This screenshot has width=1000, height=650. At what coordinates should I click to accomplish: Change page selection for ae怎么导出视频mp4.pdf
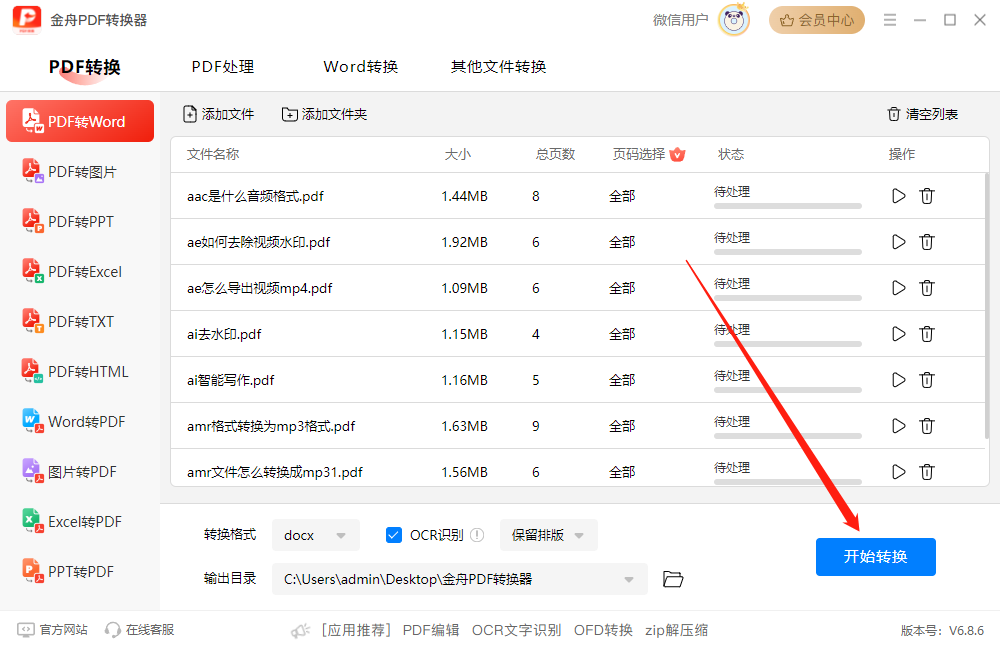point(622,288)
